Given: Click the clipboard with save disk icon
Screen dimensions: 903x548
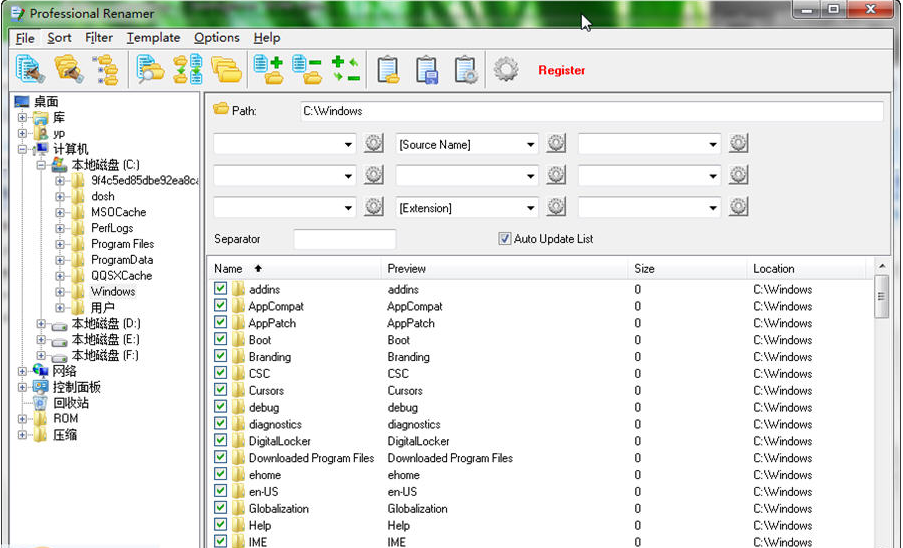Looking at the screenshot, I should coord(427,69).
